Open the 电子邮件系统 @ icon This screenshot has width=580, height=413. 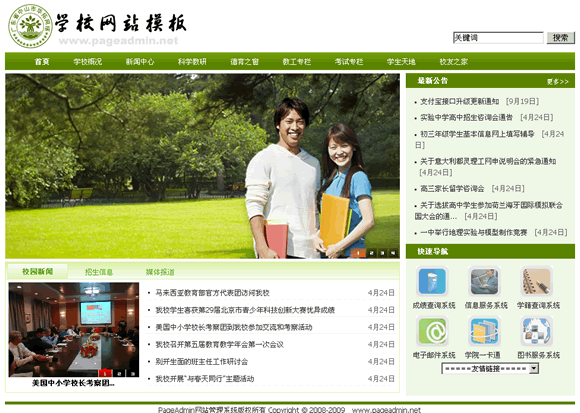432,331
